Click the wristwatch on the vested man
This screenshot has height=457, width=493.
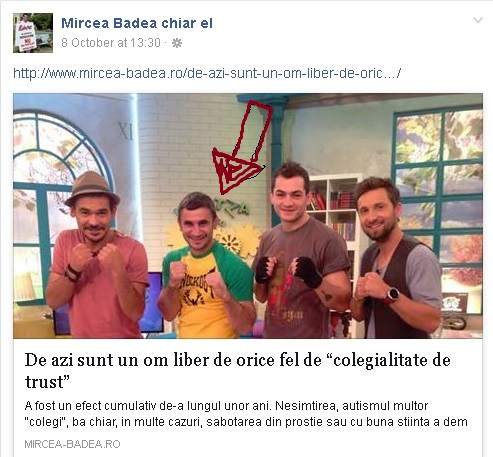coord(393,295)
